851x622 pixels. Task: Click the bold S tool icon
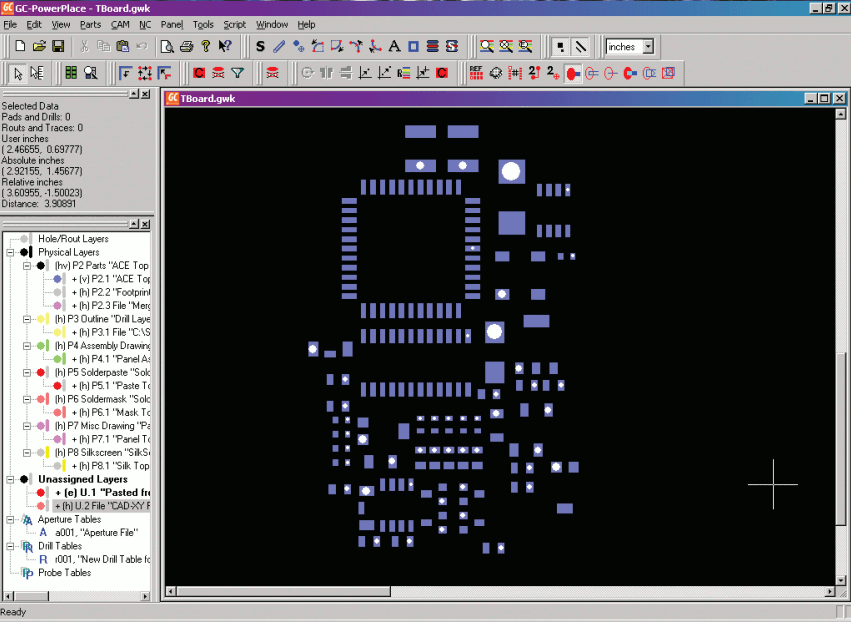pyautogui.click(x=261, y=46)
